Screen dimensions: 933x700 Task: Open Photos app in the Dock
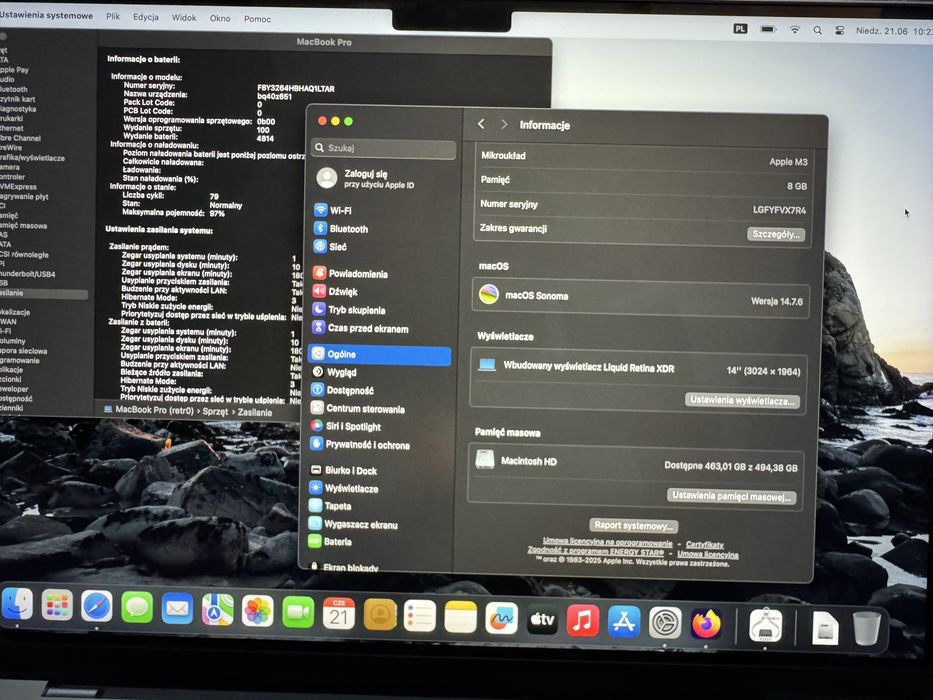point(258,611)
